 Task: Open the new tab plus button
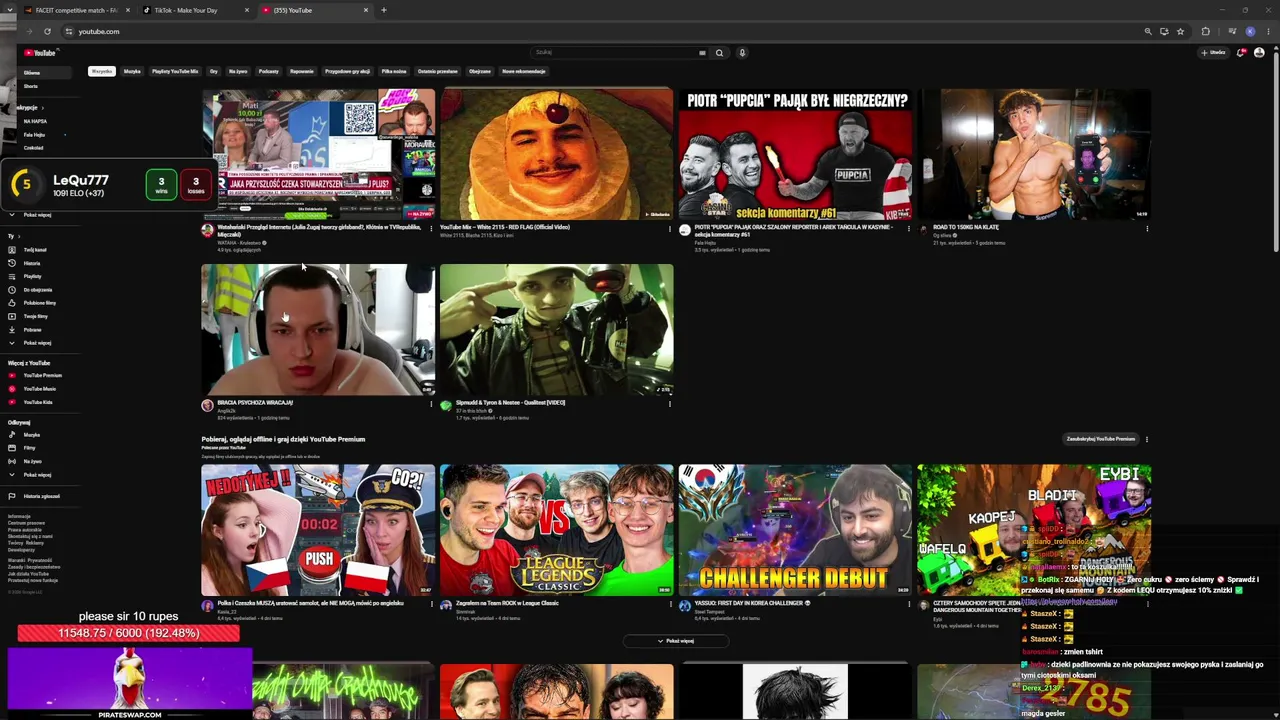click(383, 10)
